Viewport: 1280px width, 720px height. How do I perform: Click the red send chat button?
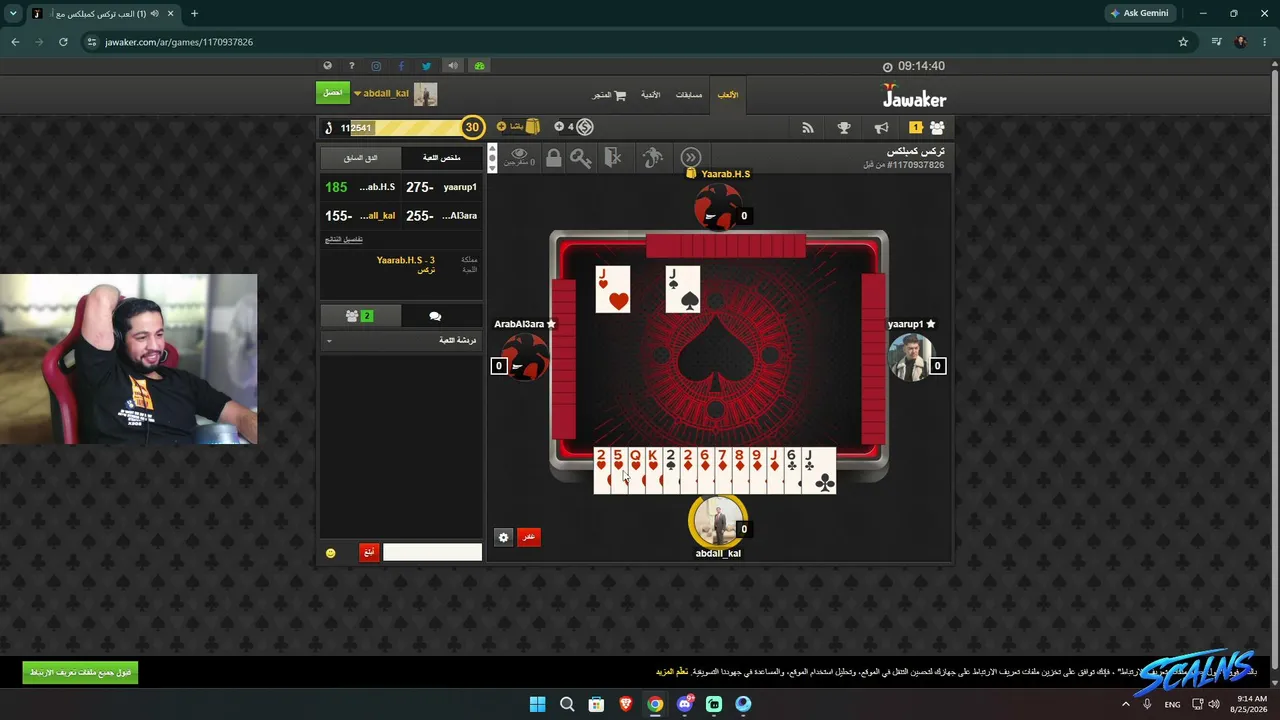[x=369, y=552]
